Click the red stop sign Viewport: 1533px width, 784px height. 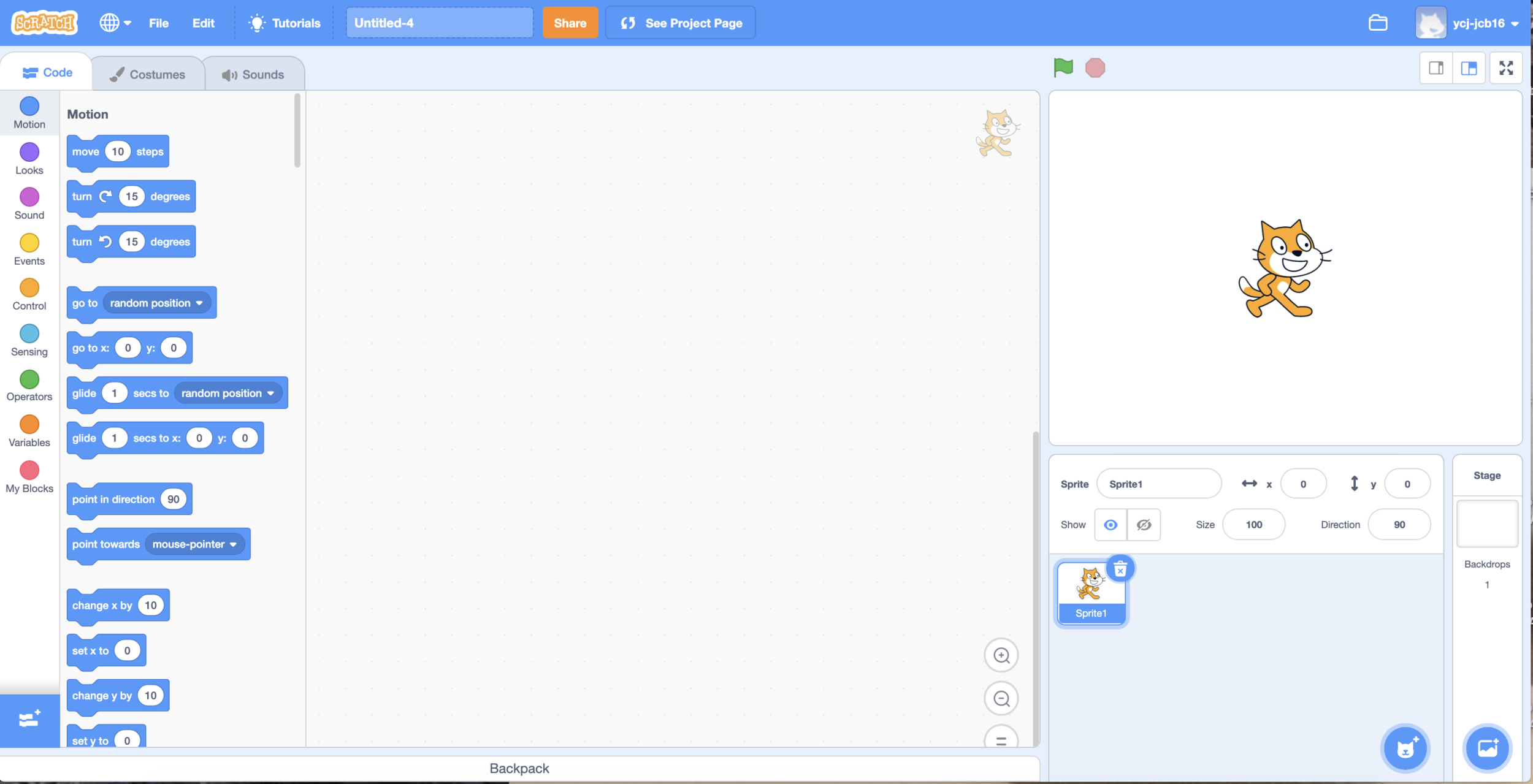coord(1095,67)
